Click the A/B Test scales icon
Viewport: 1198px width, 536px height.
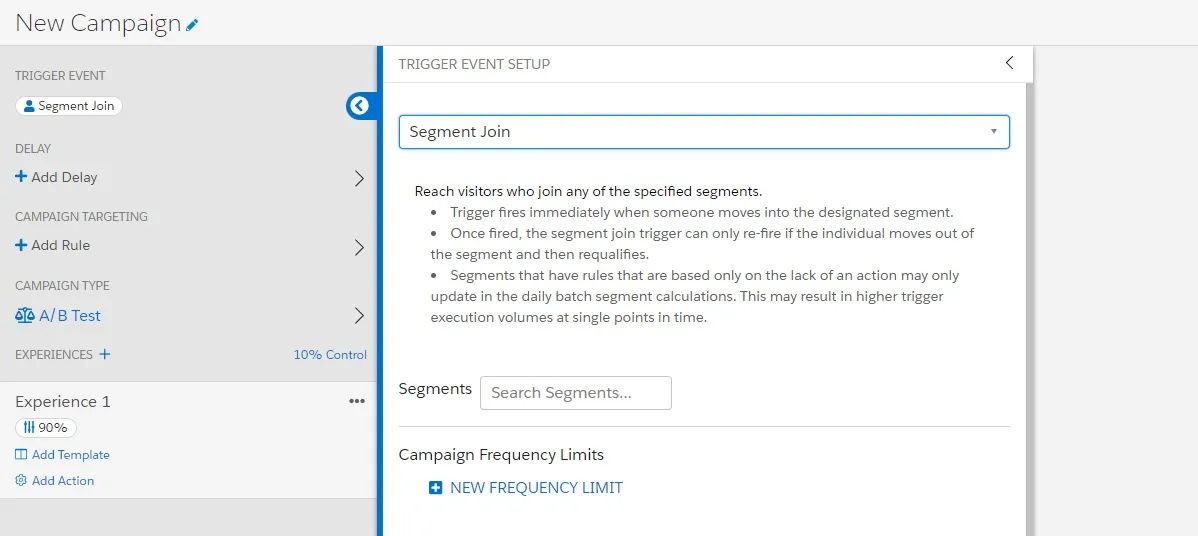click(24, 316)
